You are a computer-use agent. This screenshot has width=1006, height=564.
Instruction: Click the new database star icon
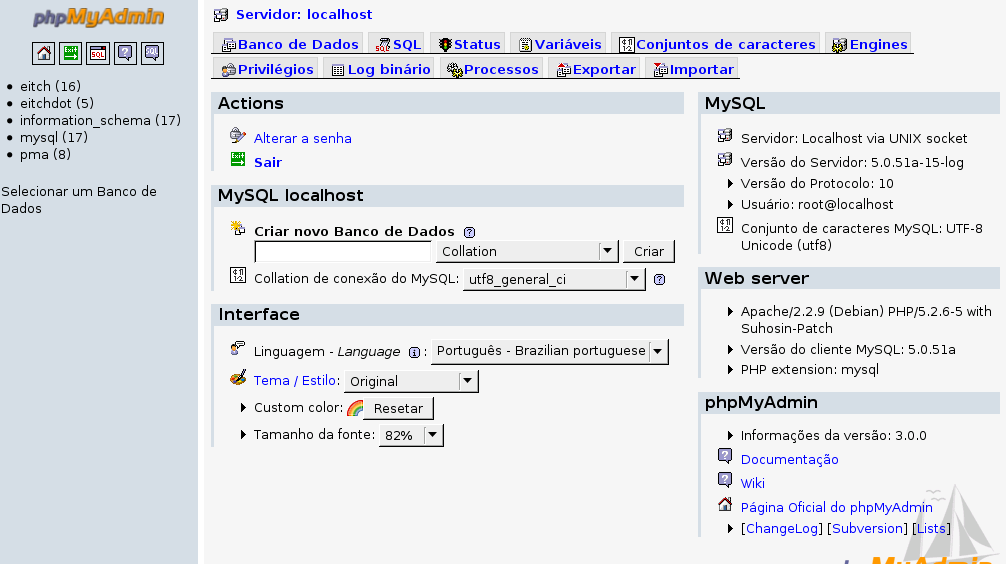point(237,228)
